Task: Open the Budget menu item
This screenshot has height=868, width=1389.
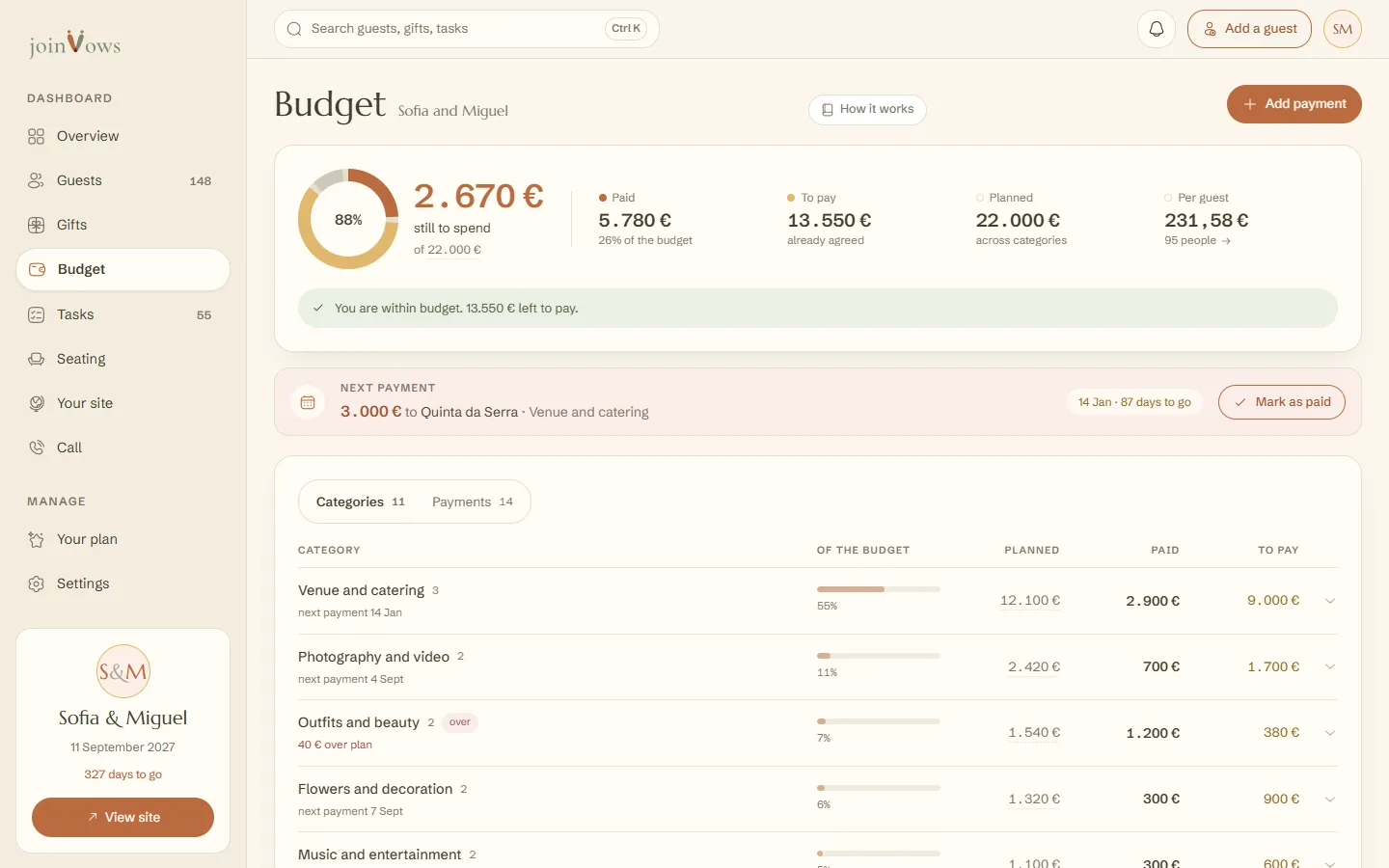Action: tap(123, 269)
